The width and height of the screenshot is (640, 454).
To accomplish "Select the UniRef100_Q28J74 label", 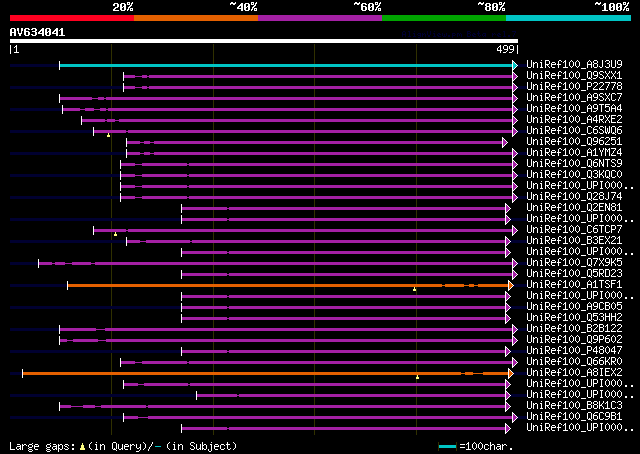I will coord(574,197).
